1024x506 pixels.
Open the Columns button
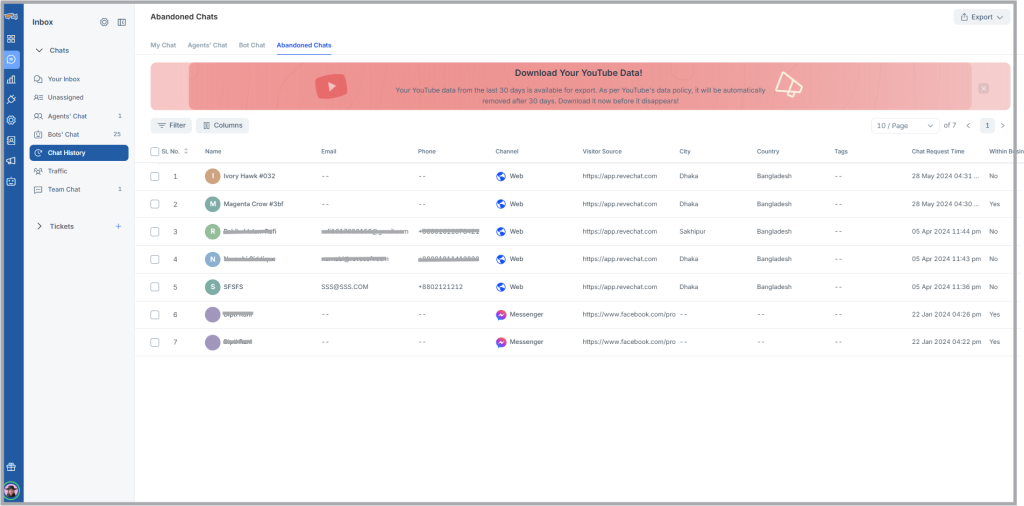point(222,126)
